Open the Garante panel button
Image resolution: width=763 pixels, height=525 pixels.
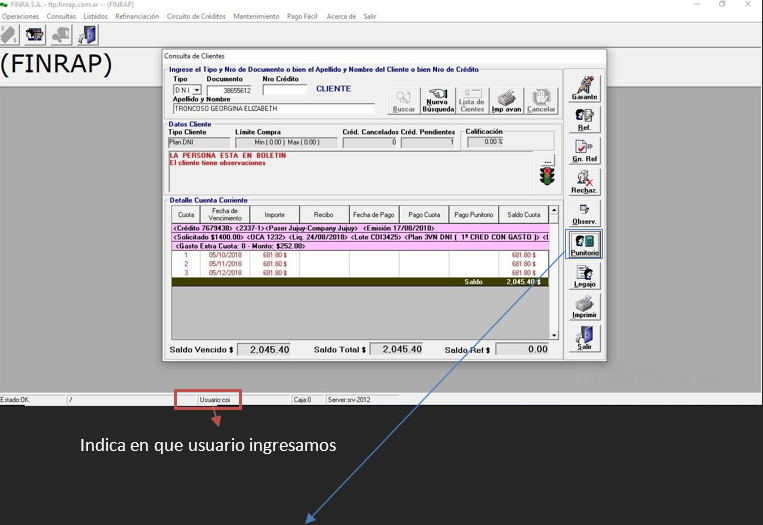point(584,88)
